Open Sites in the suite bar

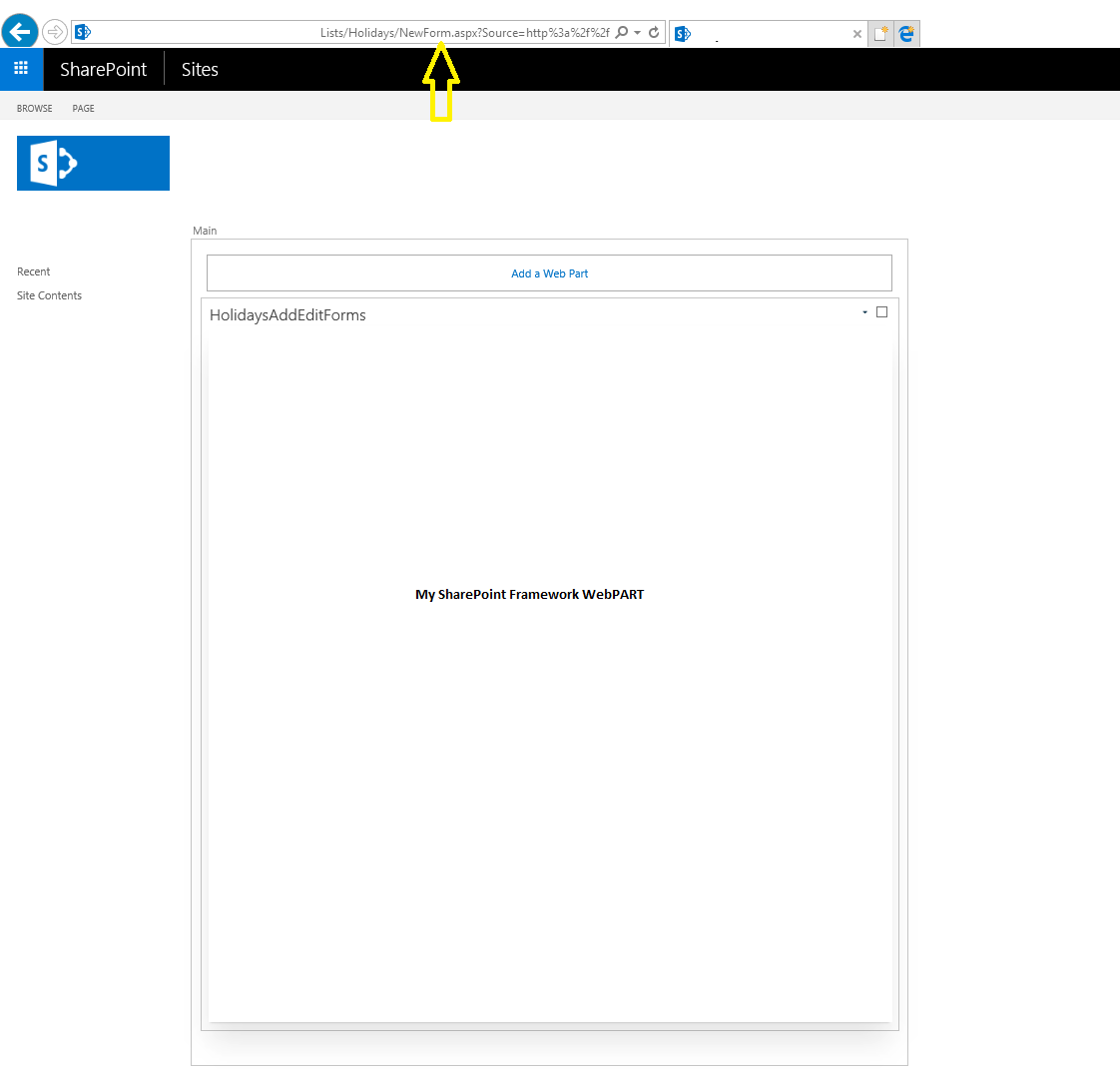point(200,69)
